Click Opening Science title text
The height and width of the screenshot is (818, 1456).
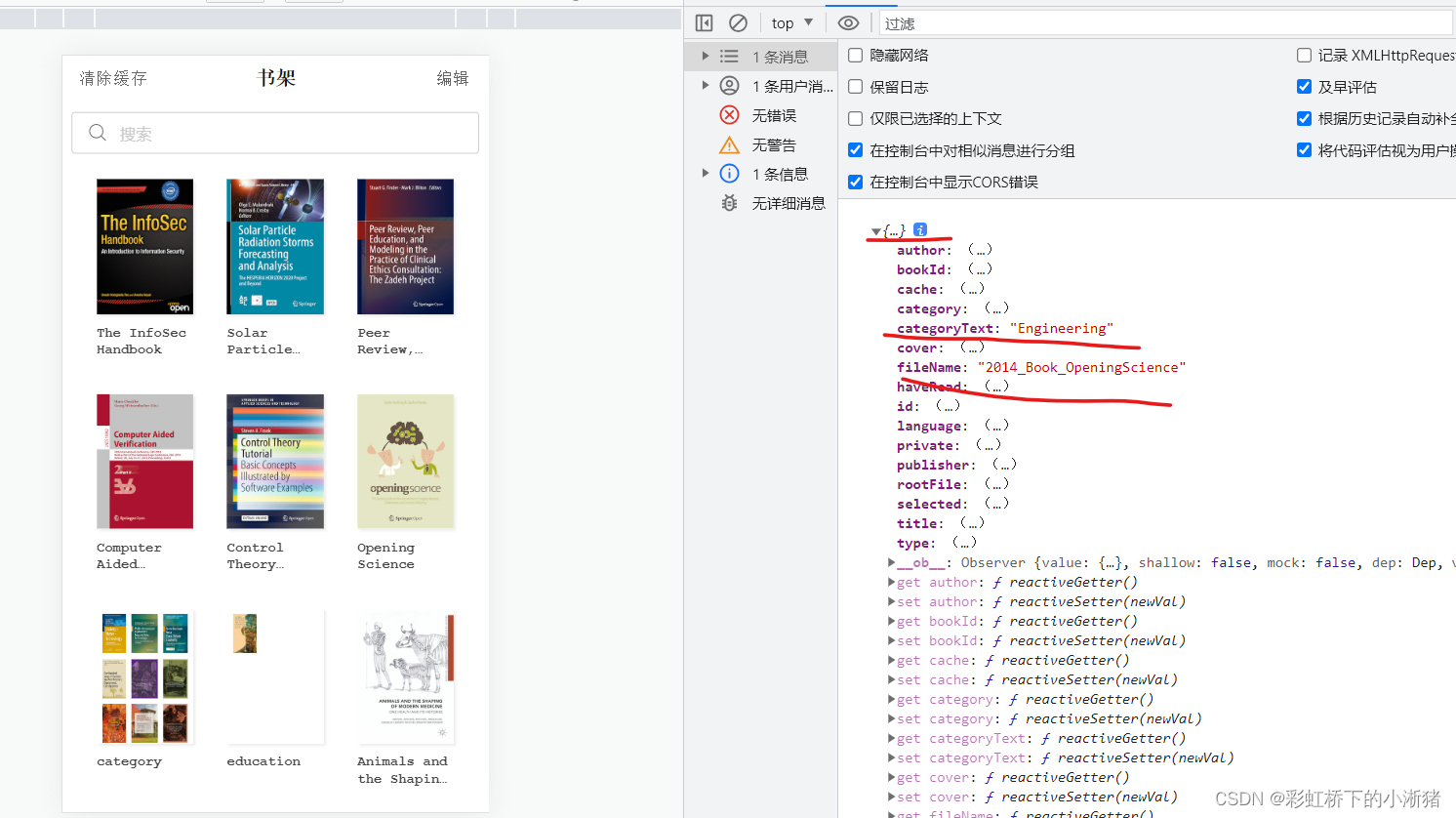(x=385, y=555)
